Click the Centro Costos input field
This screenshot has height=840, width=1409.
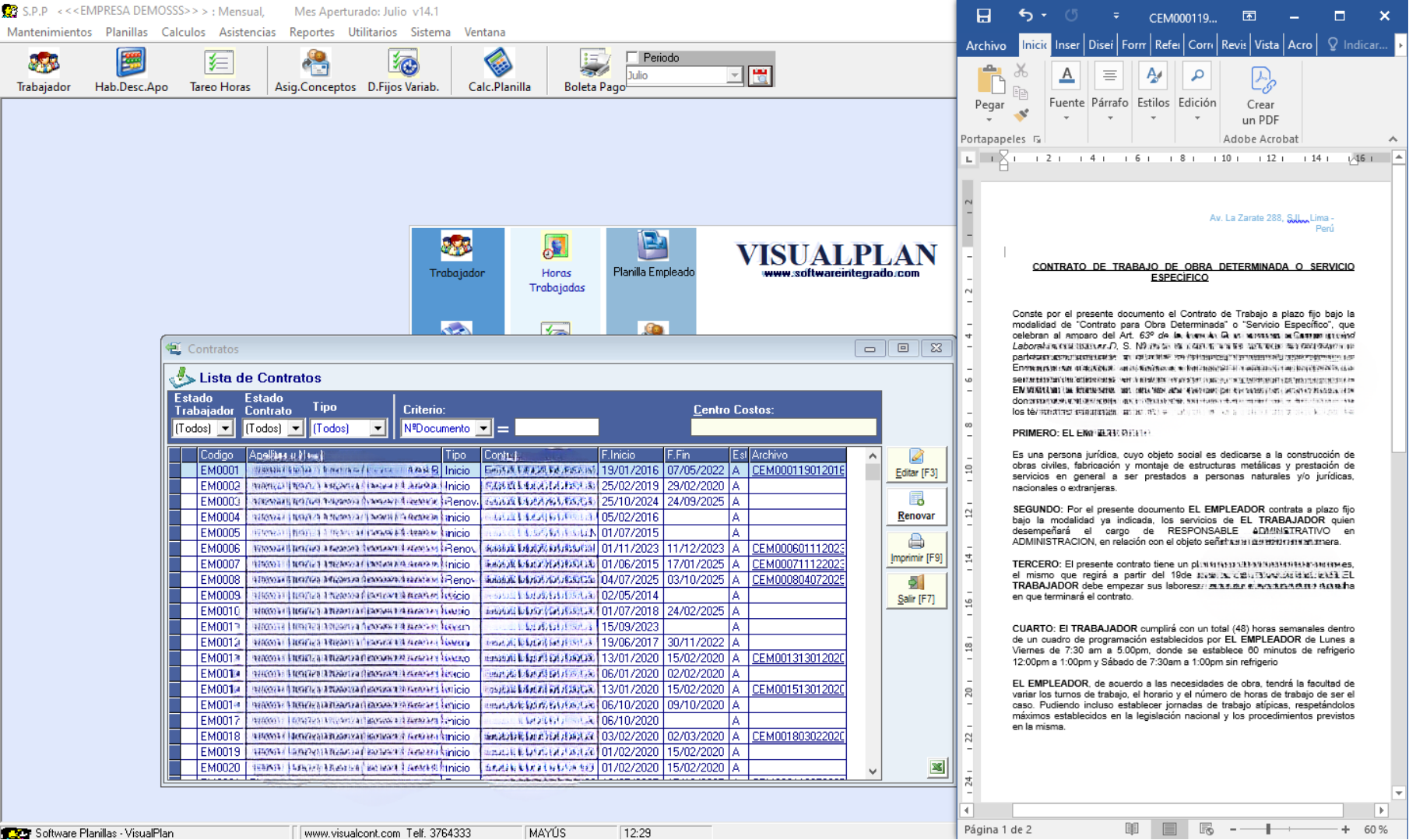tap(783, 427)
